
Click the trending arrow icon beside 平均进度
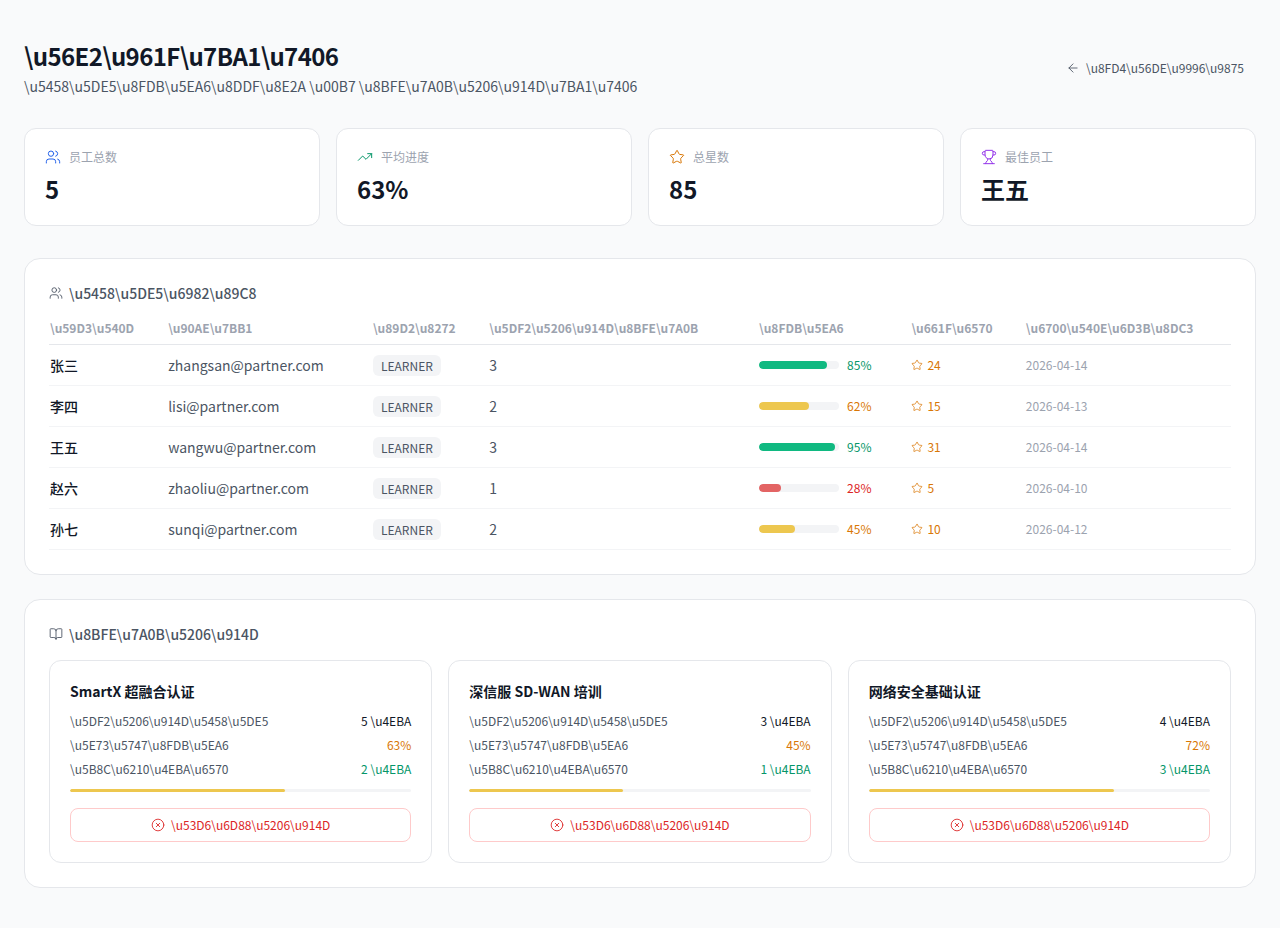(x=365, y=157)
